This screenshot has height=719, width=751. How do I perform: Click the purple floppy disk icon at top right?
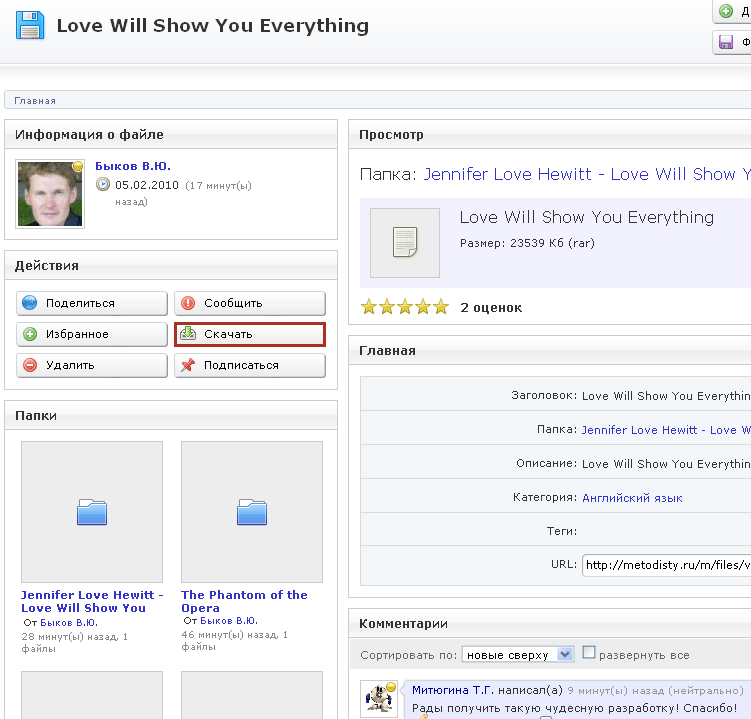(x=726, y=42)
